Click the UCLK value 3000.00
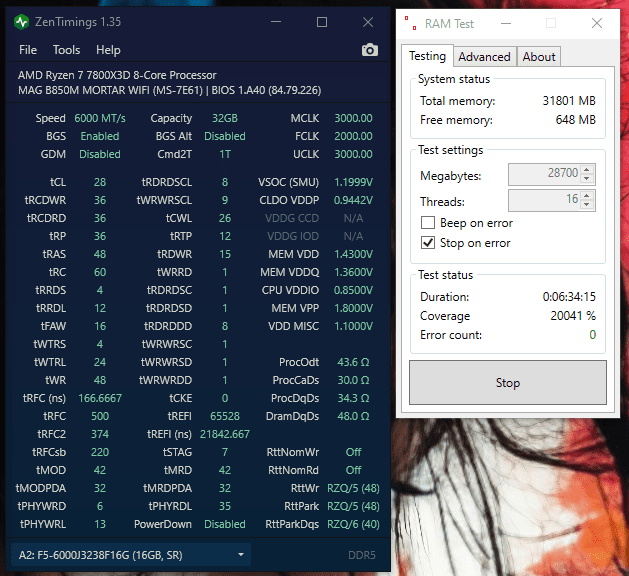 coord(353,154)
